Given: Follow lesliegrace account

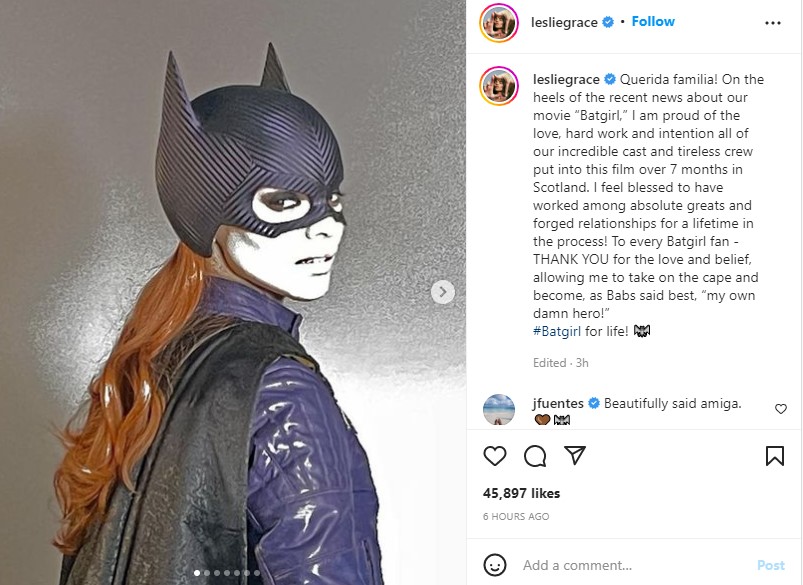Looking at the screenshot, I should click(653, 22).
